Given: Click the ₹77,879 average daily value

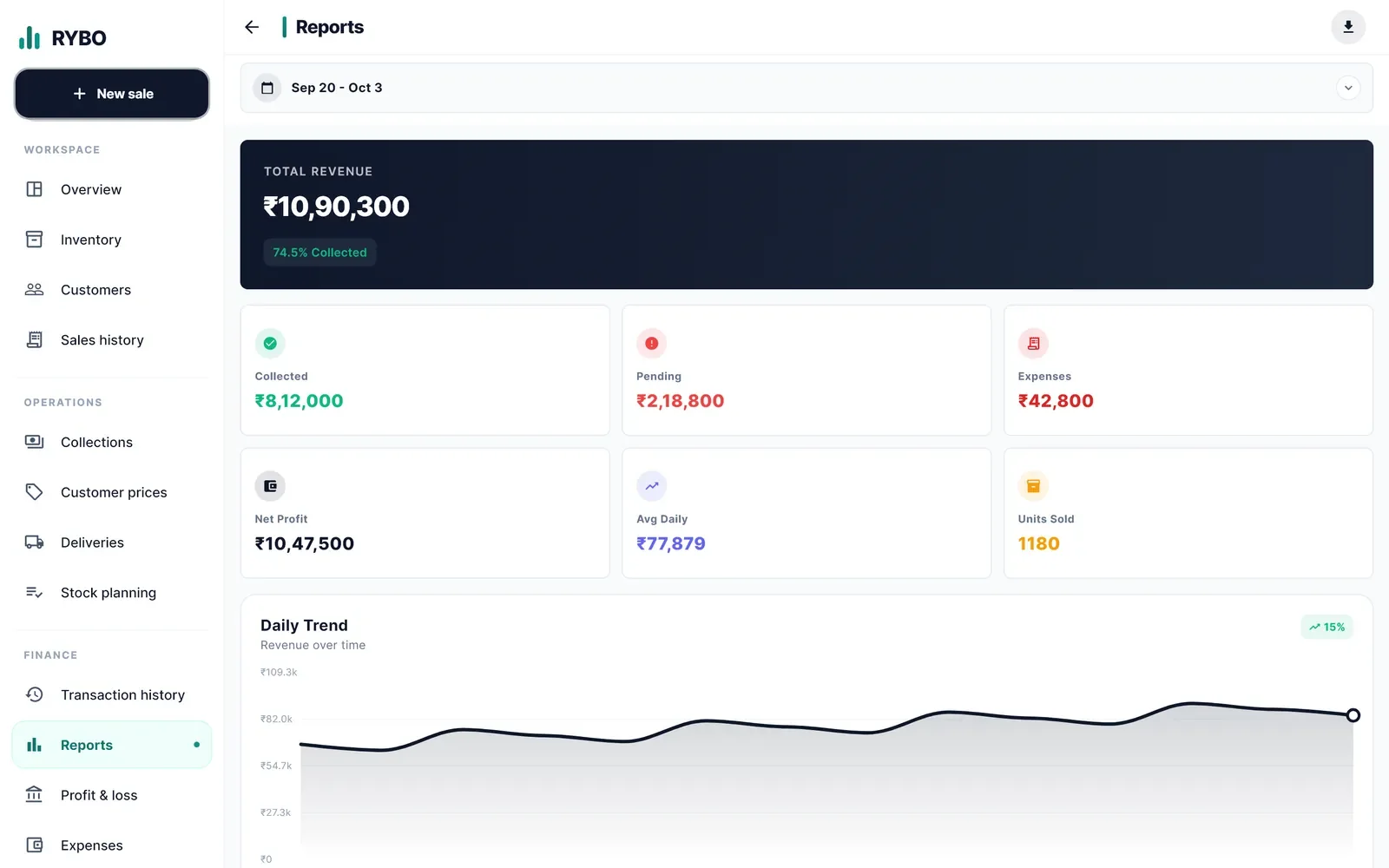Looking at the screenshot, I should 670,543.
